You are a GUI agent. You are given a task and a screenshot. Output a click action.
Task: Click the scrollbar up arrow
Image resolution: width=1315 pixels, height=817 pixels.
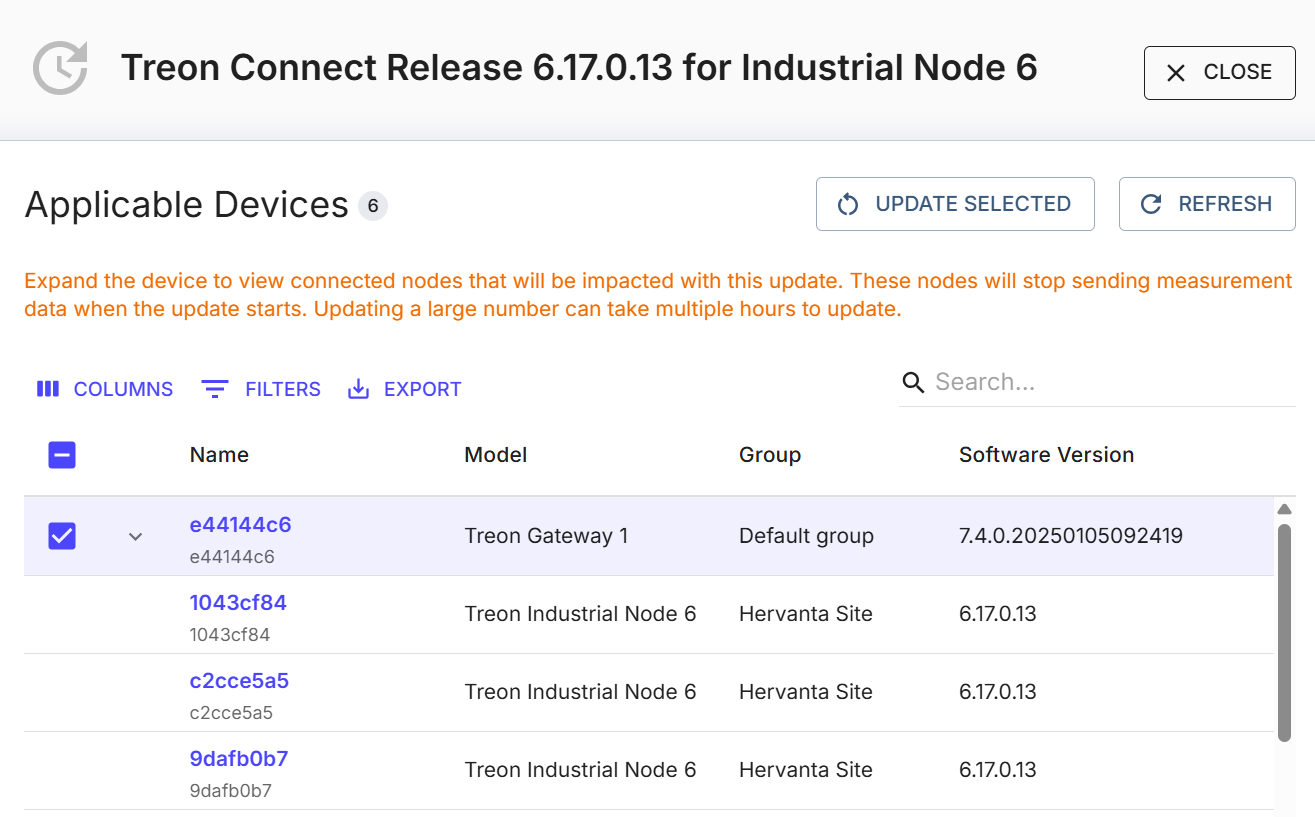click(1284, 510)
